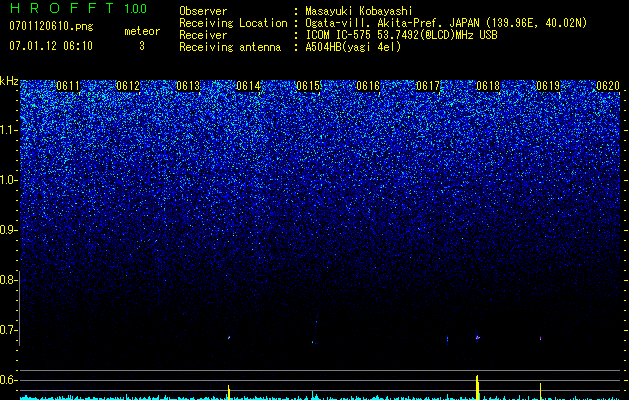Click the faint echo trace near 0615

tap(314, 342)
